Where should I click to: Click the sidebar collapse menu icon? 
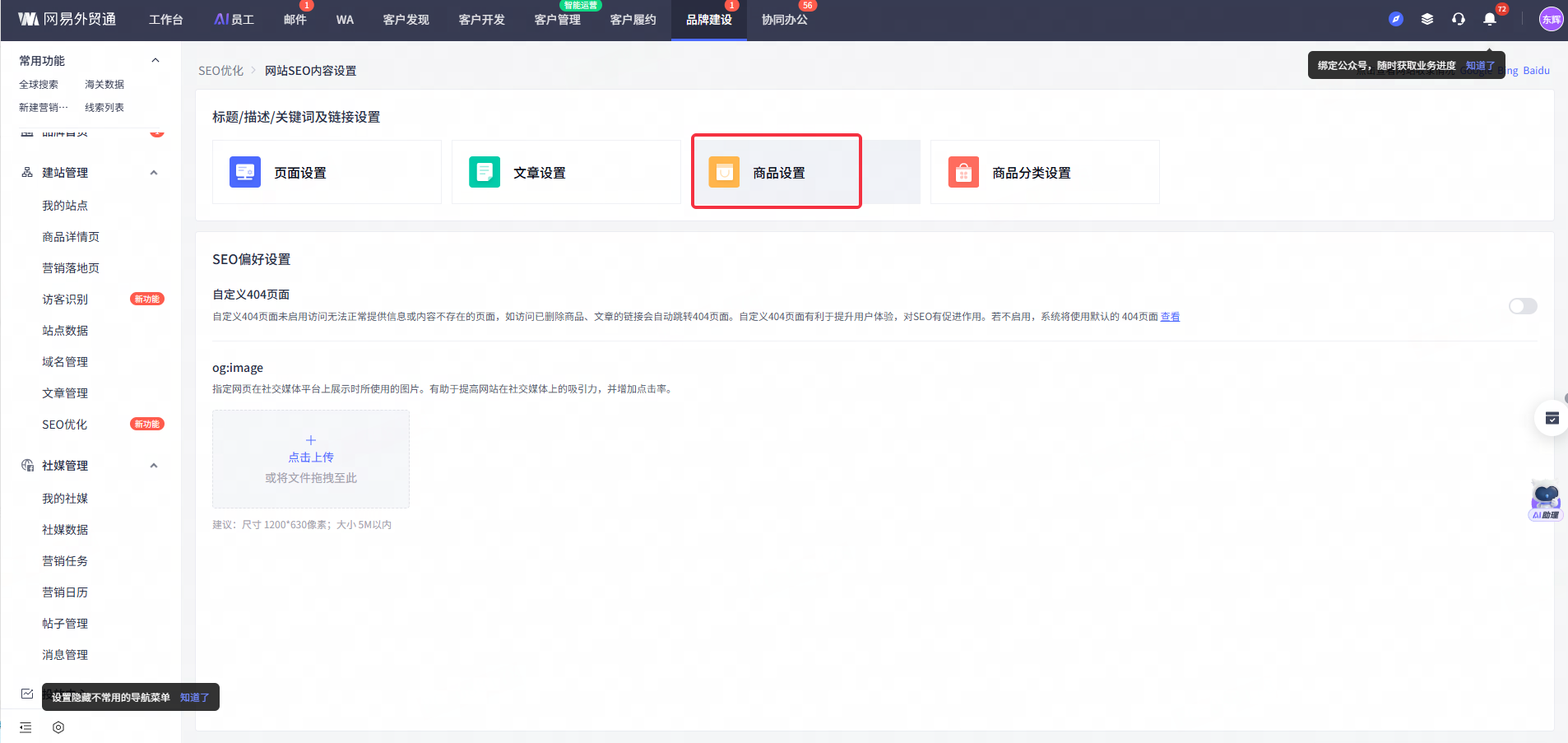tap(26, 727)
